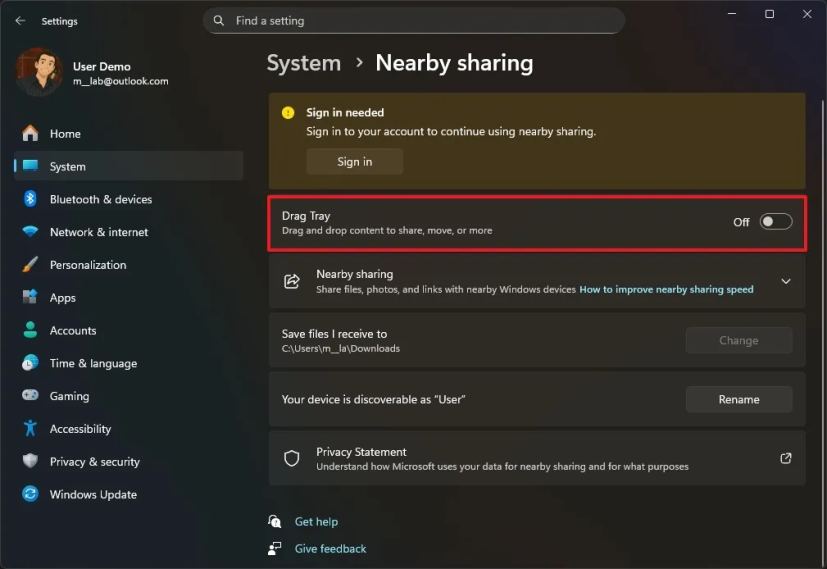Click the Get help link
Screen dimensions: 827x569
(316, 522)
